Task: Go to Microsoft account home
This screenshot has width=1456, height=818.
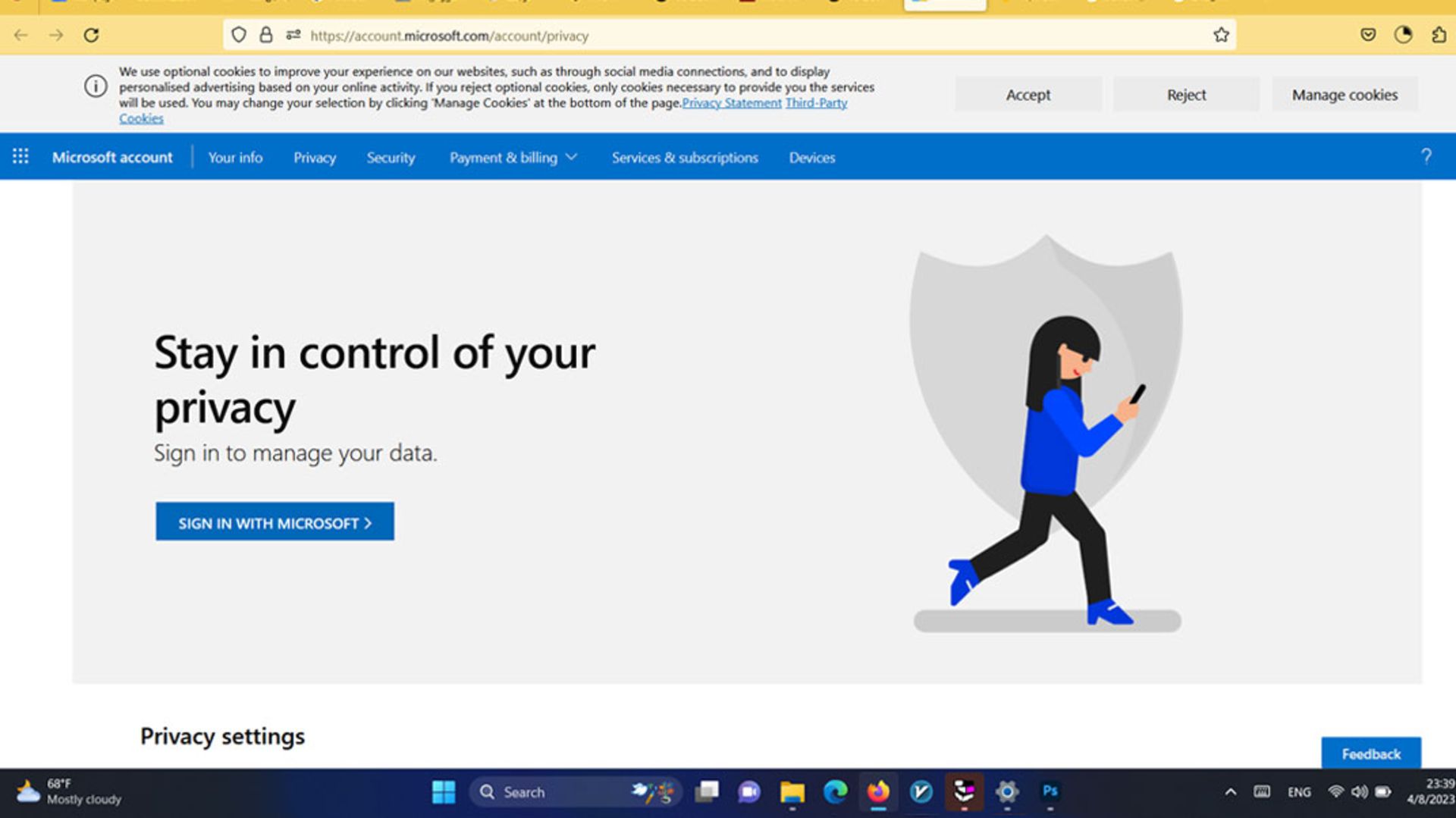Action: pyautogui.click(x=112, y=158)
